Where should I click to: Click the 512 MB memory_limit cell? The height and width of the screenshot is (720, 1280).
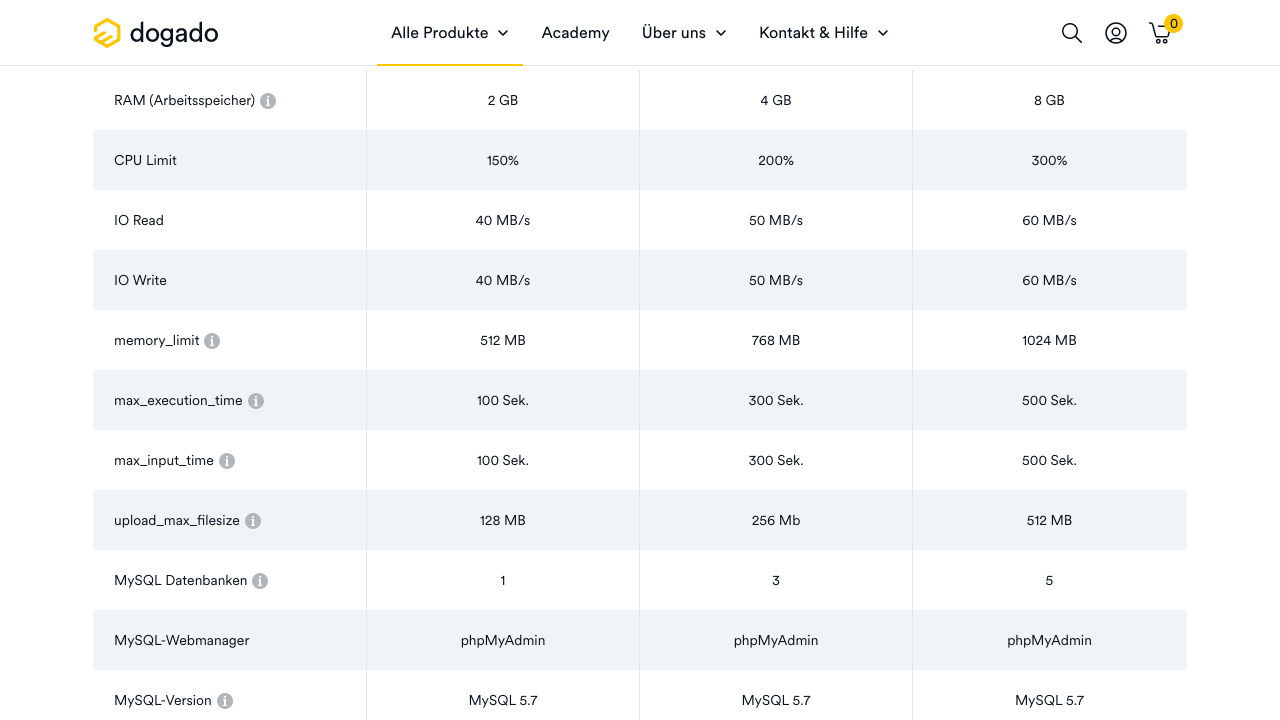503,340
